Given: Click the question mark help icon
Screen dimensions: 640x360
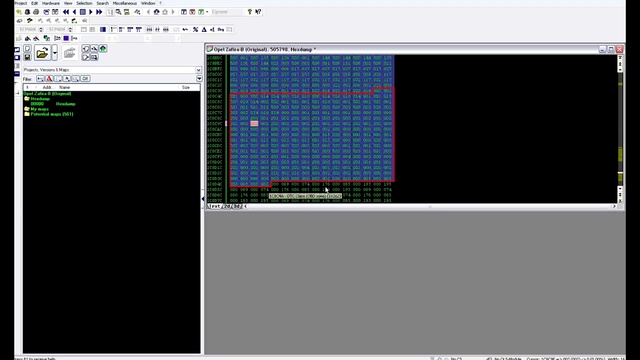Looking at the screenshot, I should [249, 12].
